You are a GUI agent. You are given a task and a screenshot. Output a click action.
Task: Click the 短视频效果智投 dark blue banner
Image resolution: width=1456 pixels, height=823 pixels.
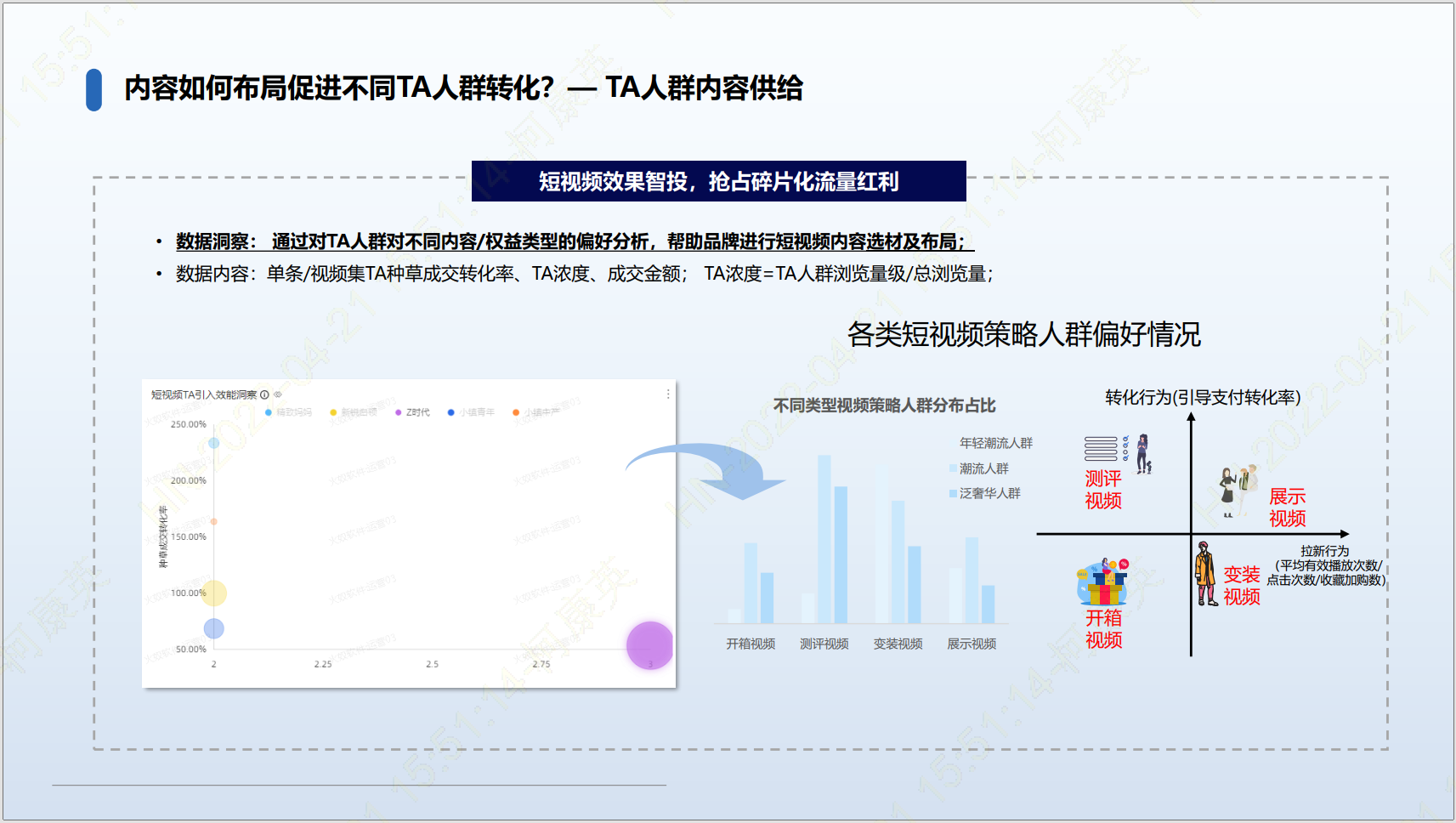(719, 181)
